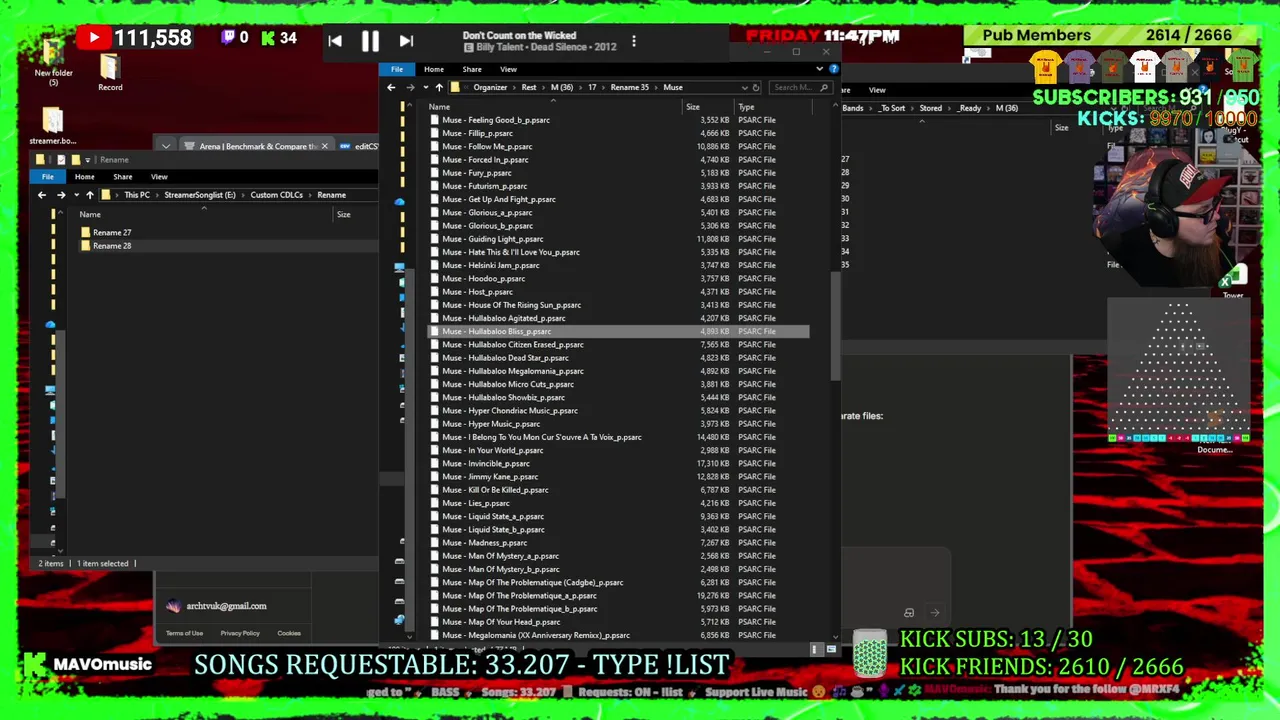Open recent locations dropdown in Muse window
The height and width of the screenshot is (720, 1280).
425,87
